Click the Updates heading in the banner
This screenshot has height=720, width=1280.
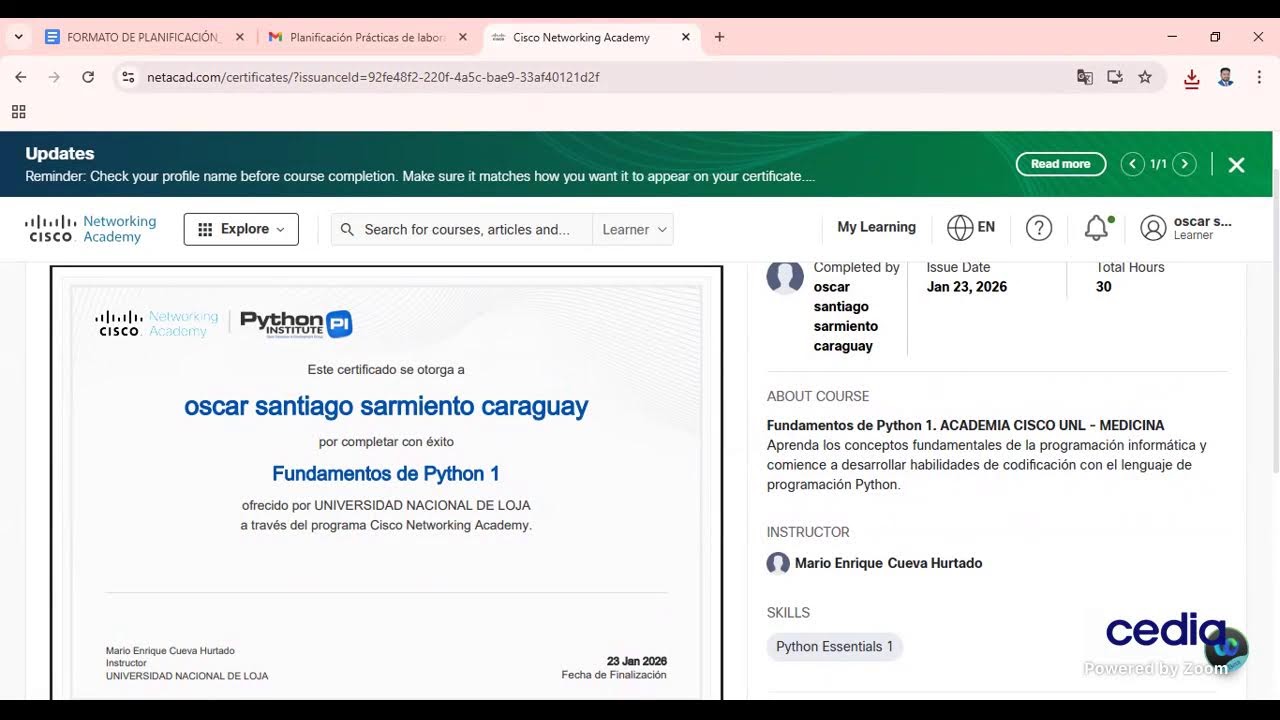(60, 154)
